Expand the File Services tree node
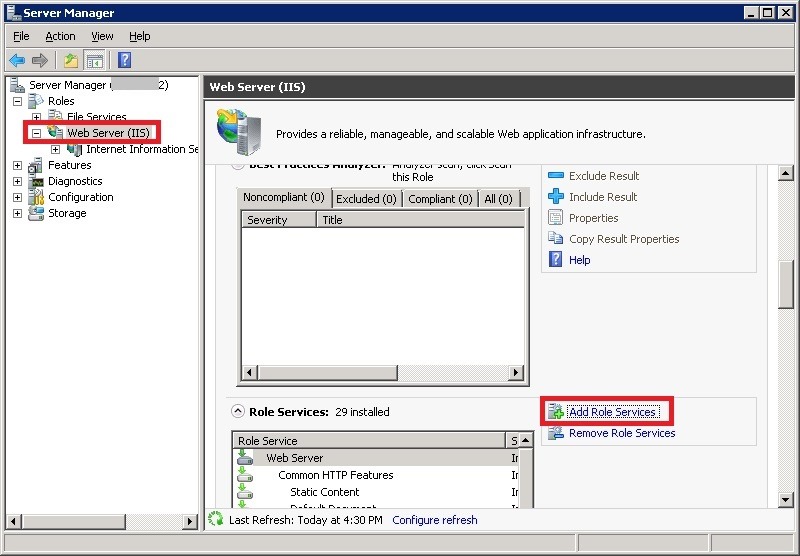 36,117
